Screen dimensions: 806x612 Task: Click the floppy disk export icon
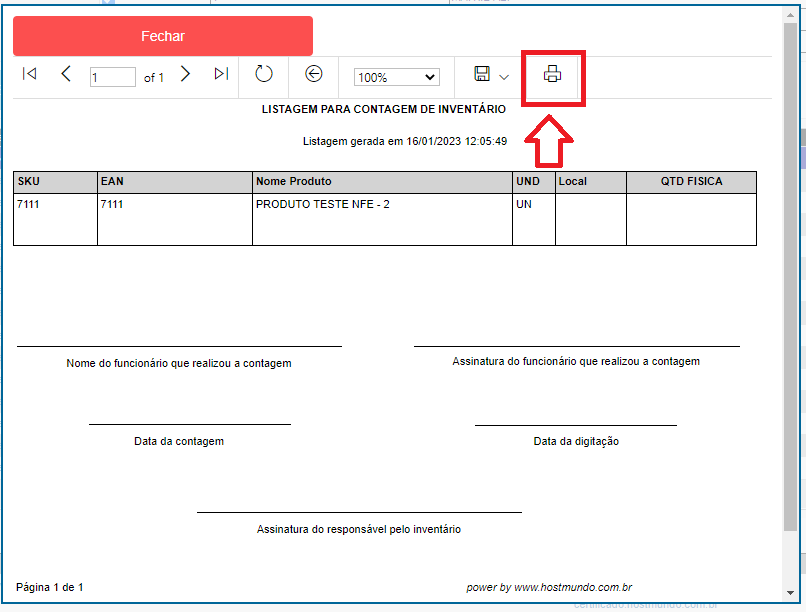[x=482, y=75]
